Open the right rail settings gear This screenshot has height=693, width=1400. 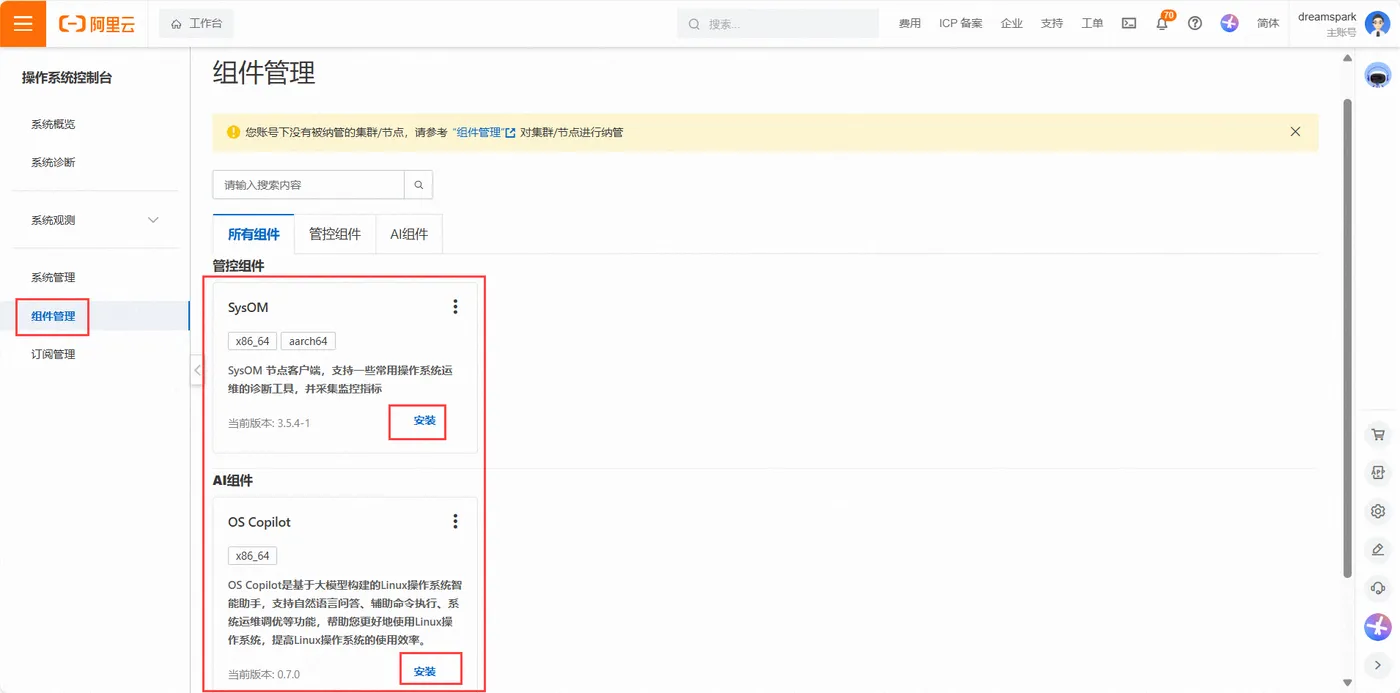pos(1378,511)
